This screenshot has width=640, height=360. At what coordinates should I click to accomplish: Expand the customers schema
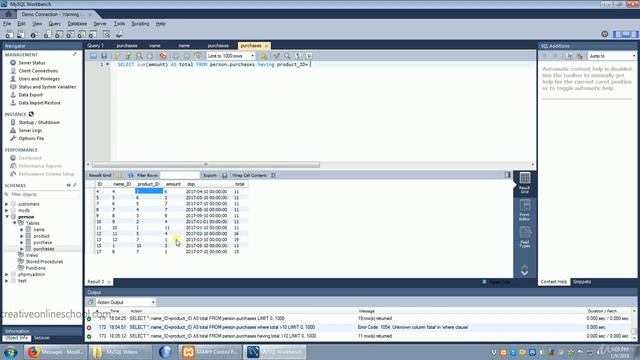[x=7, y=204]
